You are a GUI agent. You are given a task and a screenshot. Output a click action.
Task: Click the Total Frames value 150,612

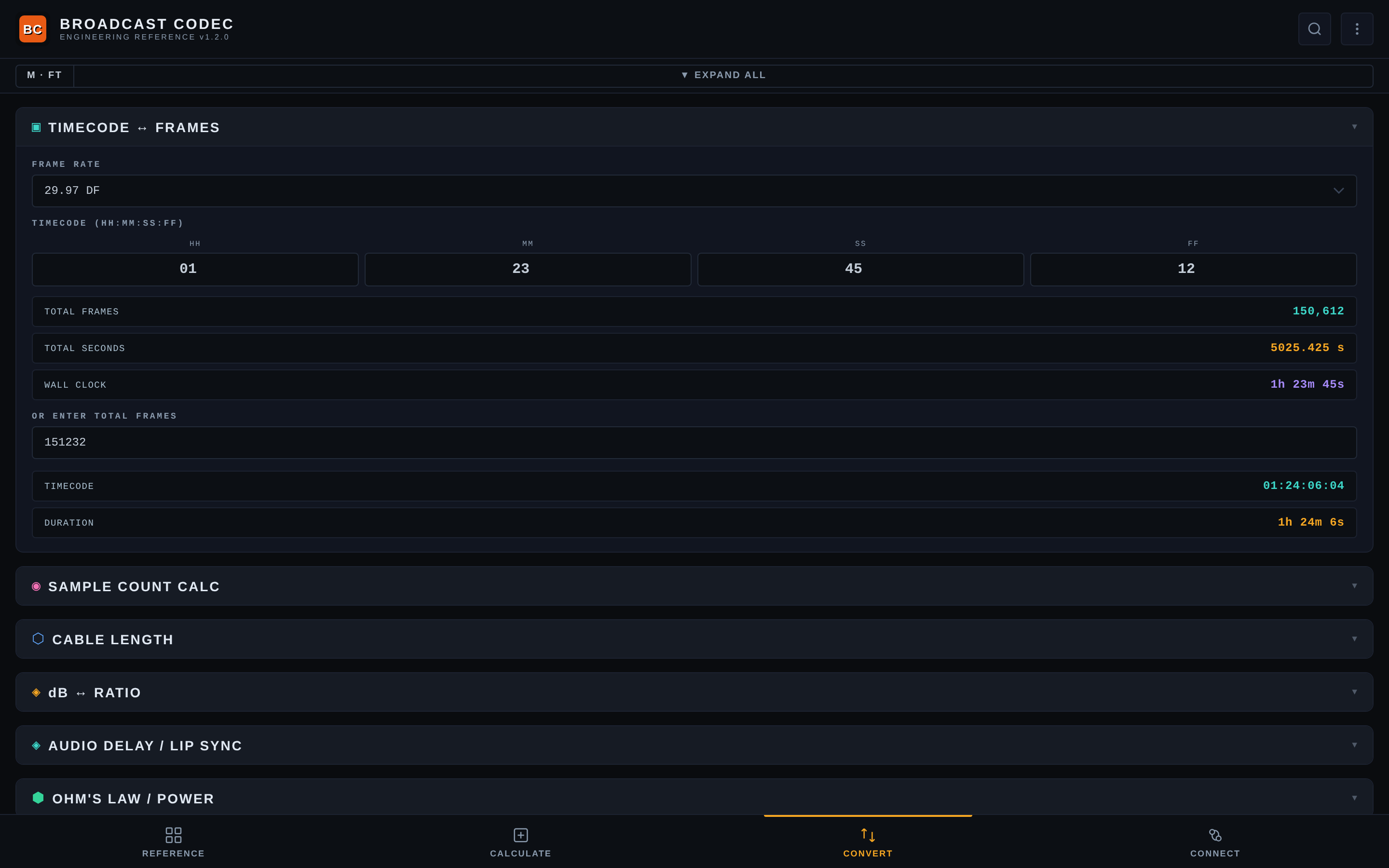tap(1318, 311)
